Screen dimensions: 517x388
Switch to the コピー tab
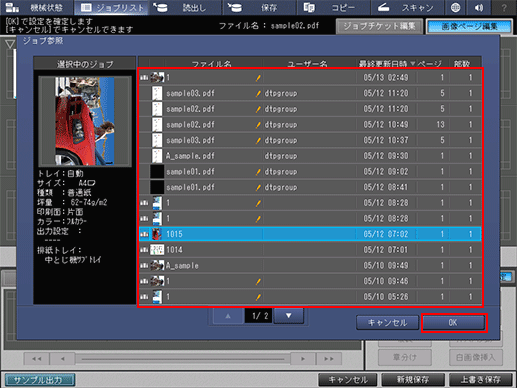click(x=333, y=7)
